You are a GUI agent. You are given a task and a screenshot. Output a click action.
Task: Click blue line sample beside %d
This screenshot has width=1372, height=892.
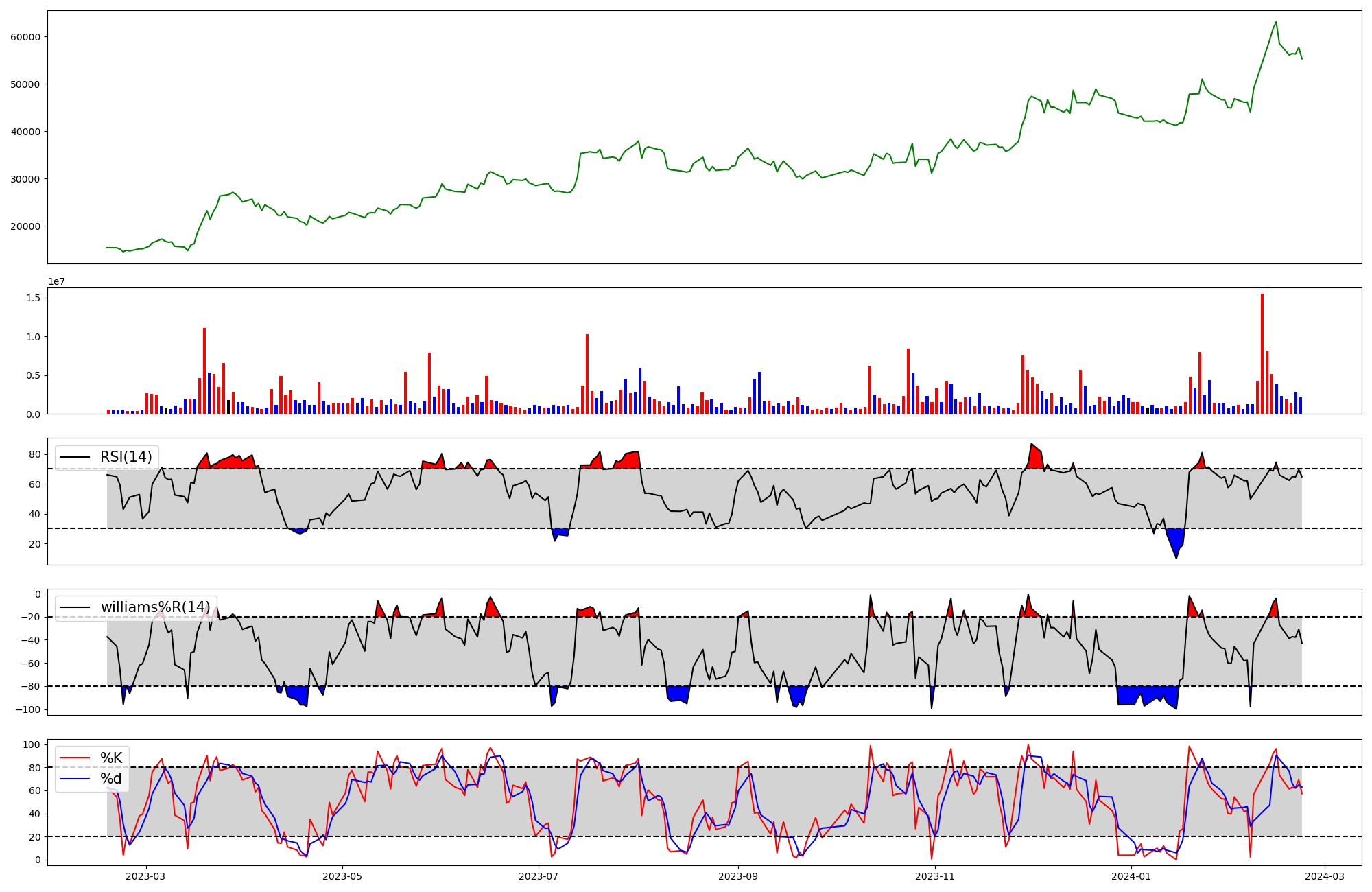[75, 779]
